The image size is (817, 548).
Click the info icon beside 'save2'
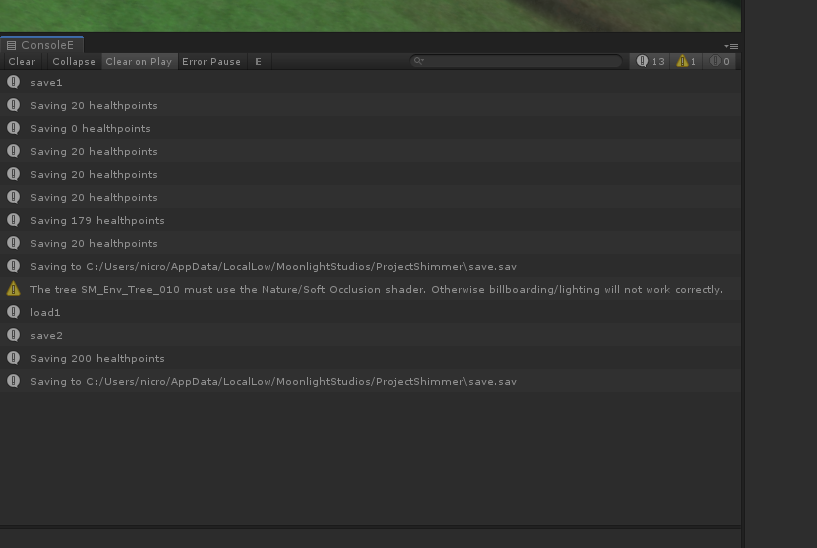[x=14, y=334]
